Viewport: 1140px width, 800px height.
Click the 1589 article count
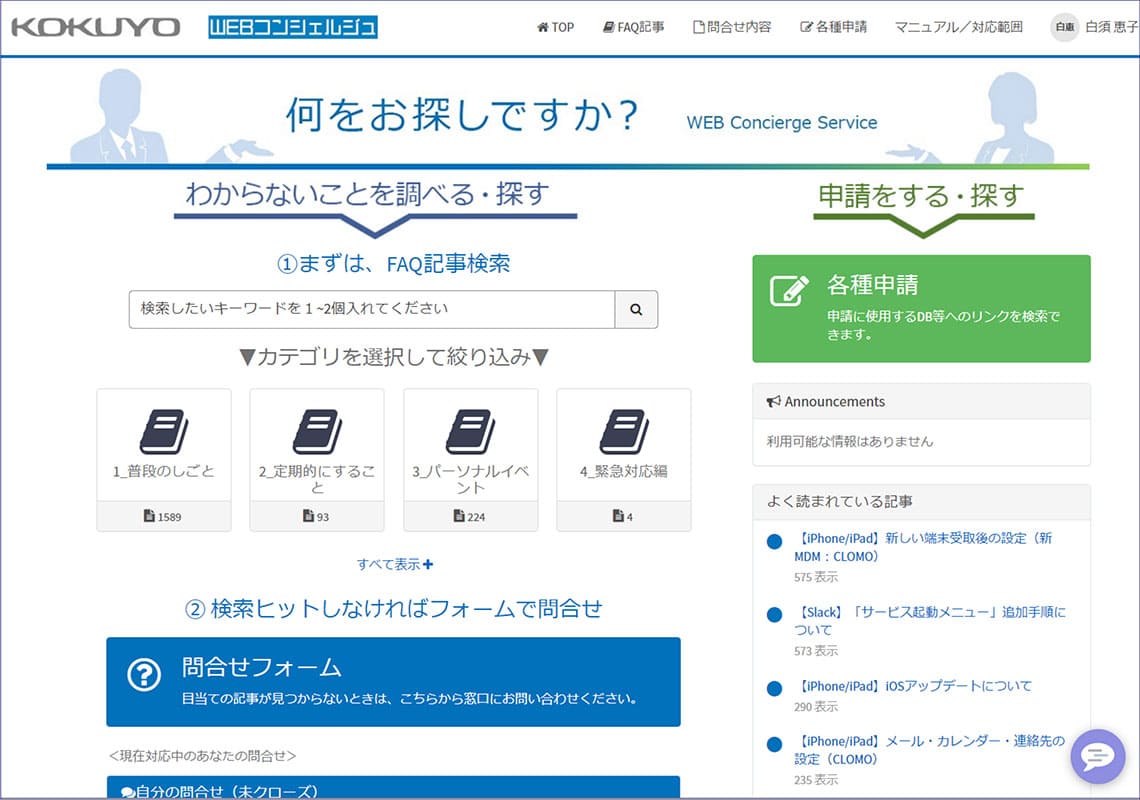tap(163, 516)
